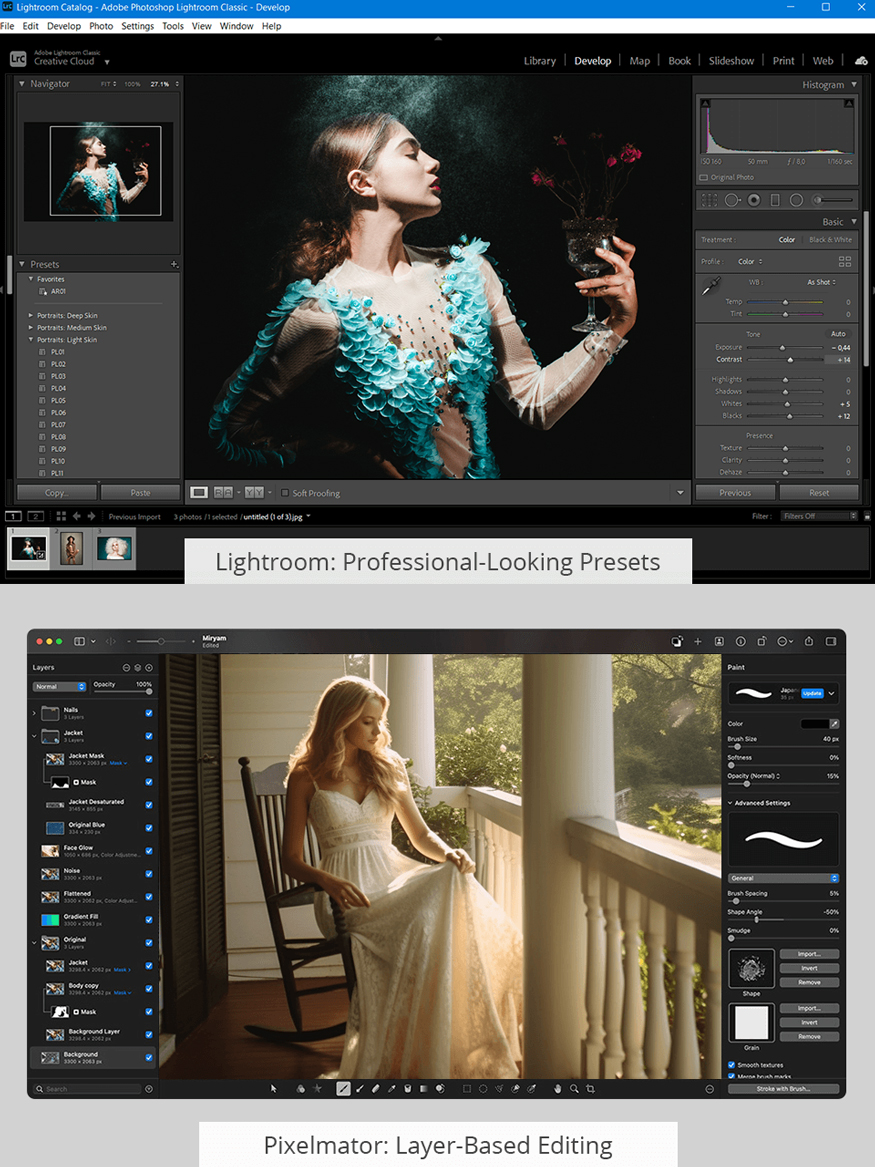Click the Auto tone button
Image resolution: width=875 pixels, height=1167 pixels.
838,334
